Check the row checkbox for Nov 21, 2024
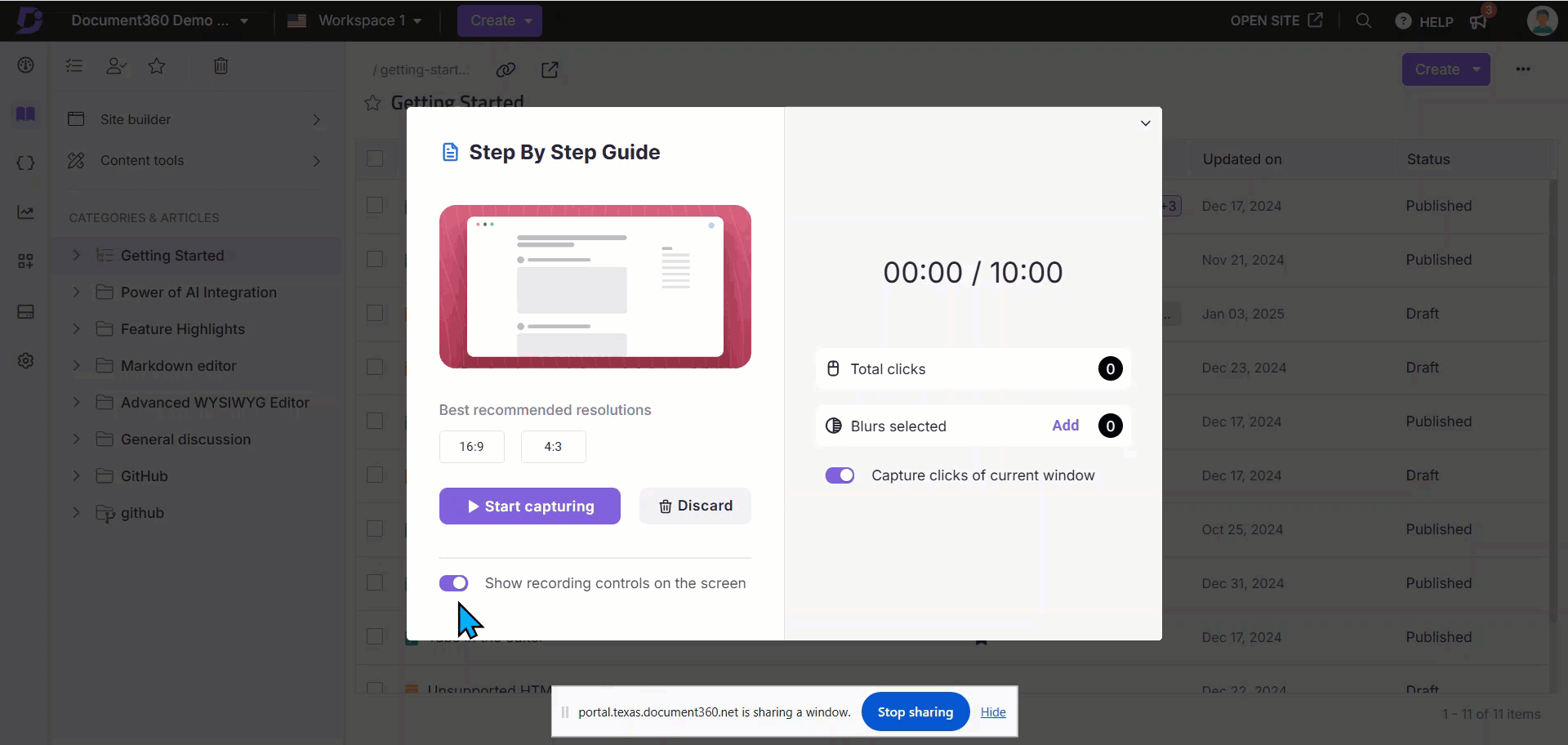 coord(375,259)
